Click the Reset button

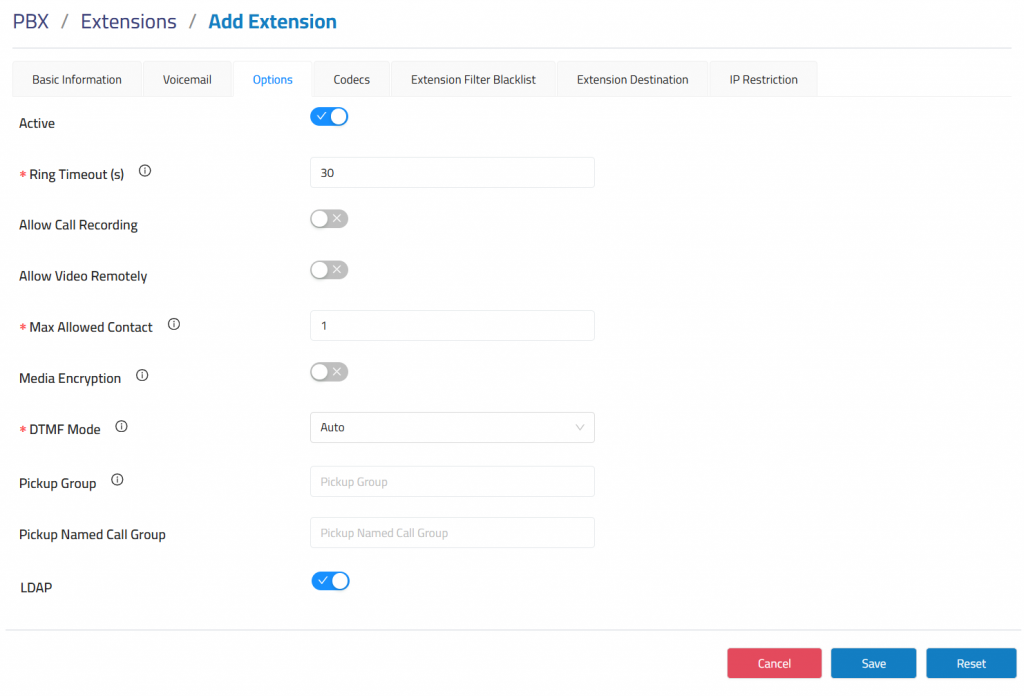971,663
